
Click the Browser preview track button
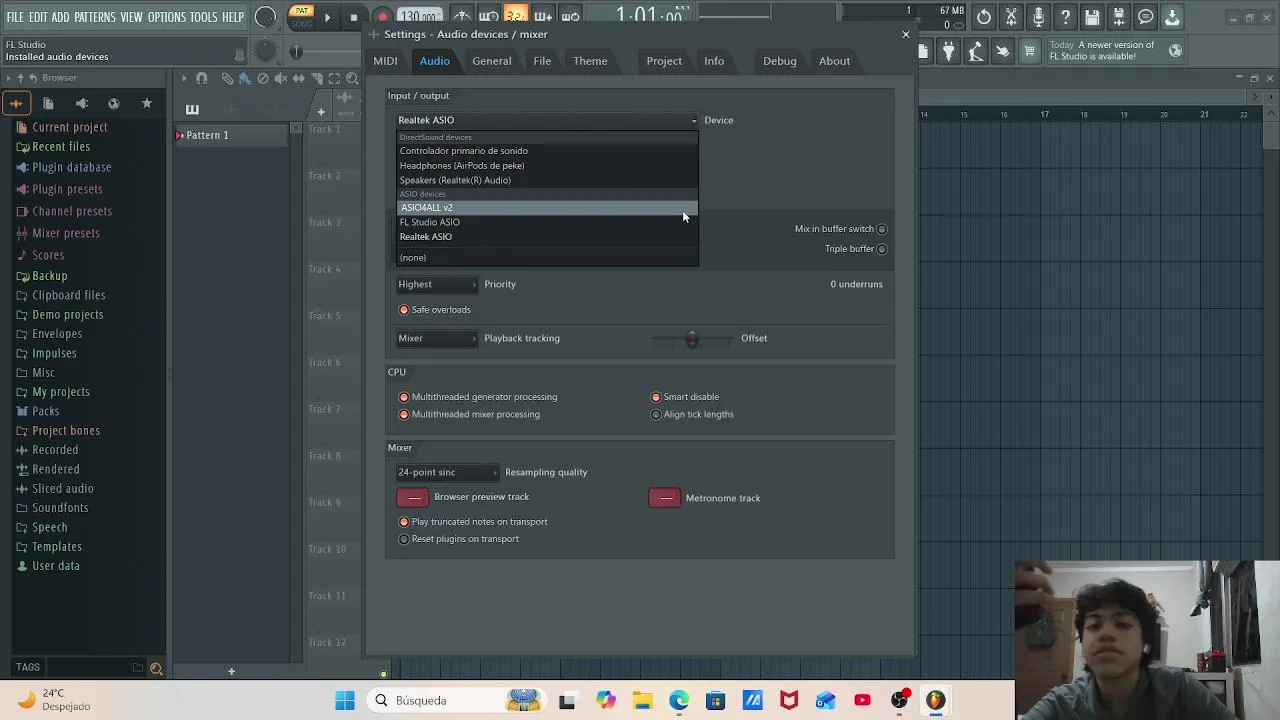click(413, 497)
